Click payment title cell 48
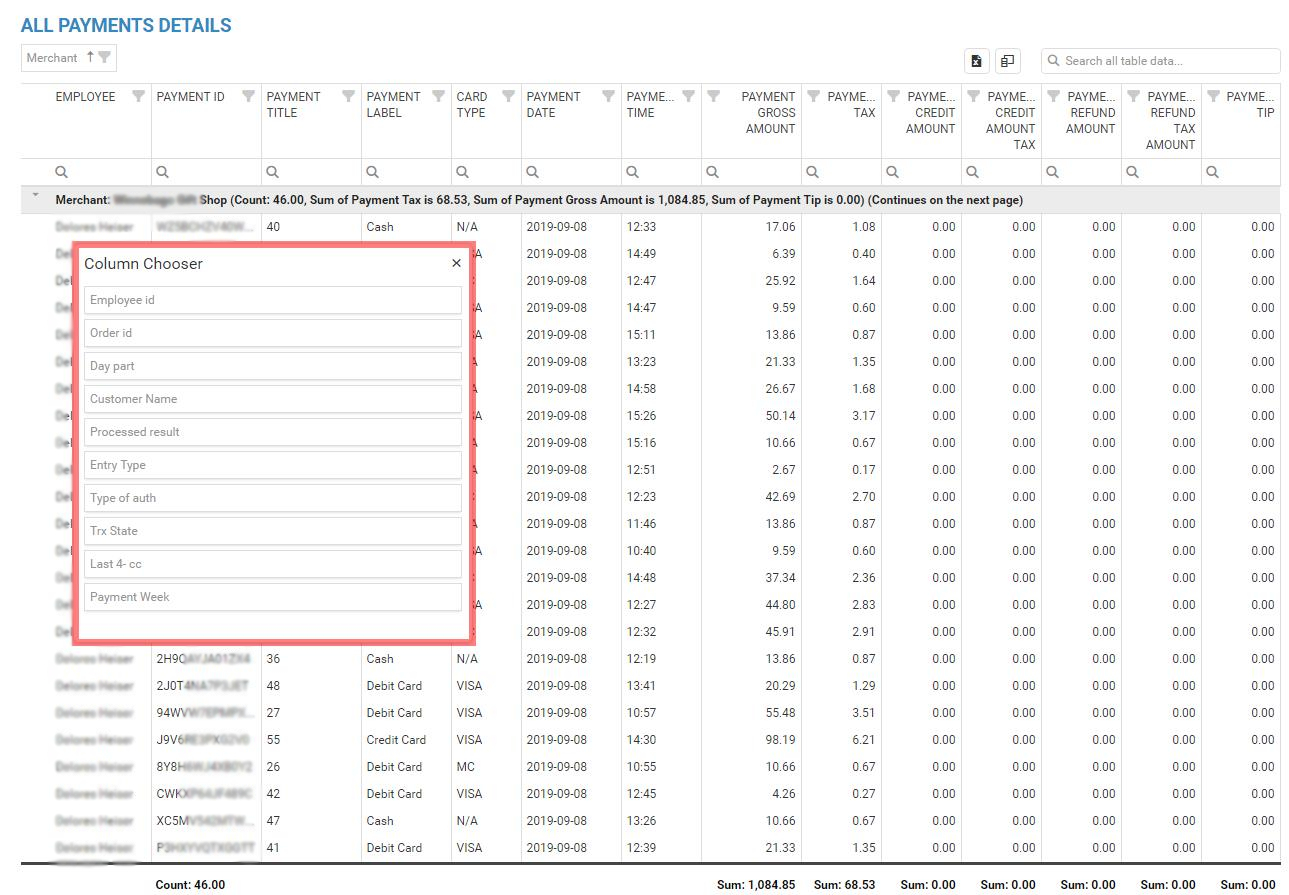1289x895 pixels. point(273,686)
